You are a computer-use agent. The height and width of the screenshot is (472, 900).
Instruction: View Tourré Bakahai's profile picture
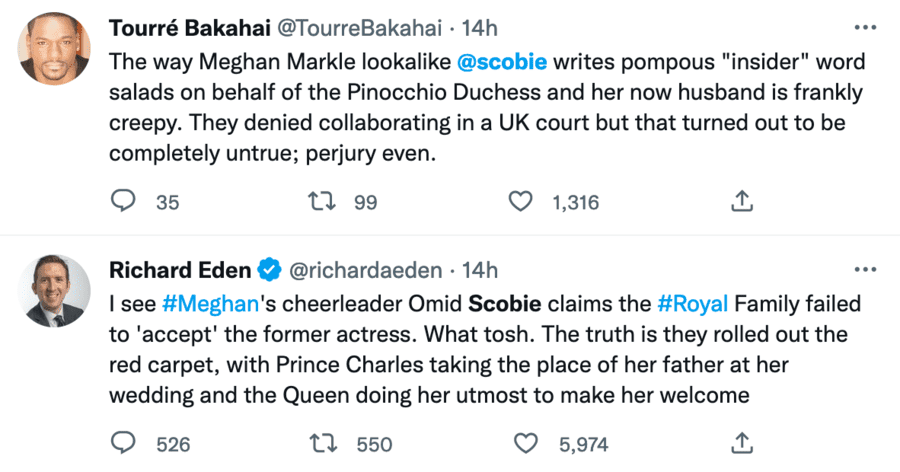point(55,50)
